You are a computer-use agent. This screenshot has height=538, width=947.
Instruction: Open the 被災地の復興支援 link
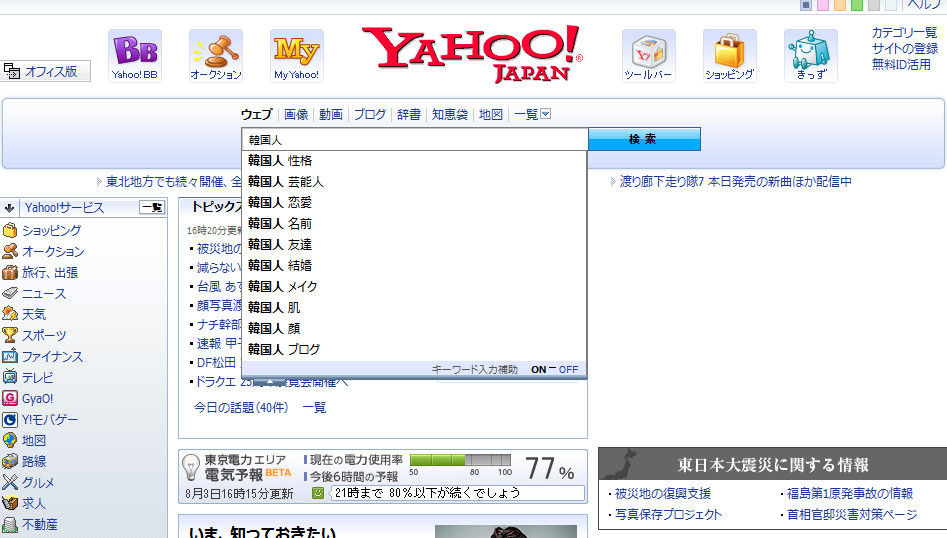point(663,493)
